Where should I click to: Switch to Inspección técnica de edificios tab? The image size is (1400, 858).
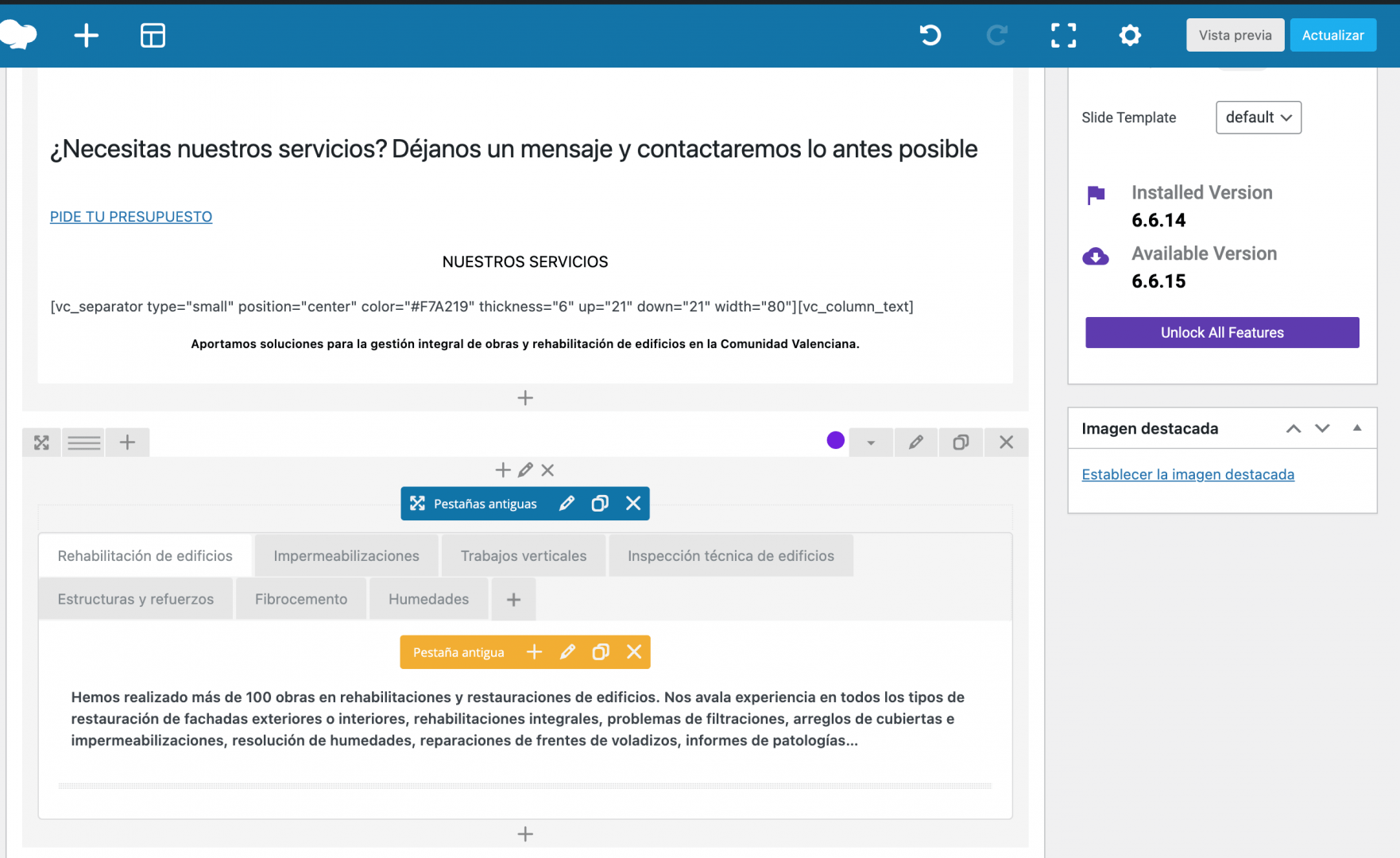pyautogui.click(x=731, y=556)
